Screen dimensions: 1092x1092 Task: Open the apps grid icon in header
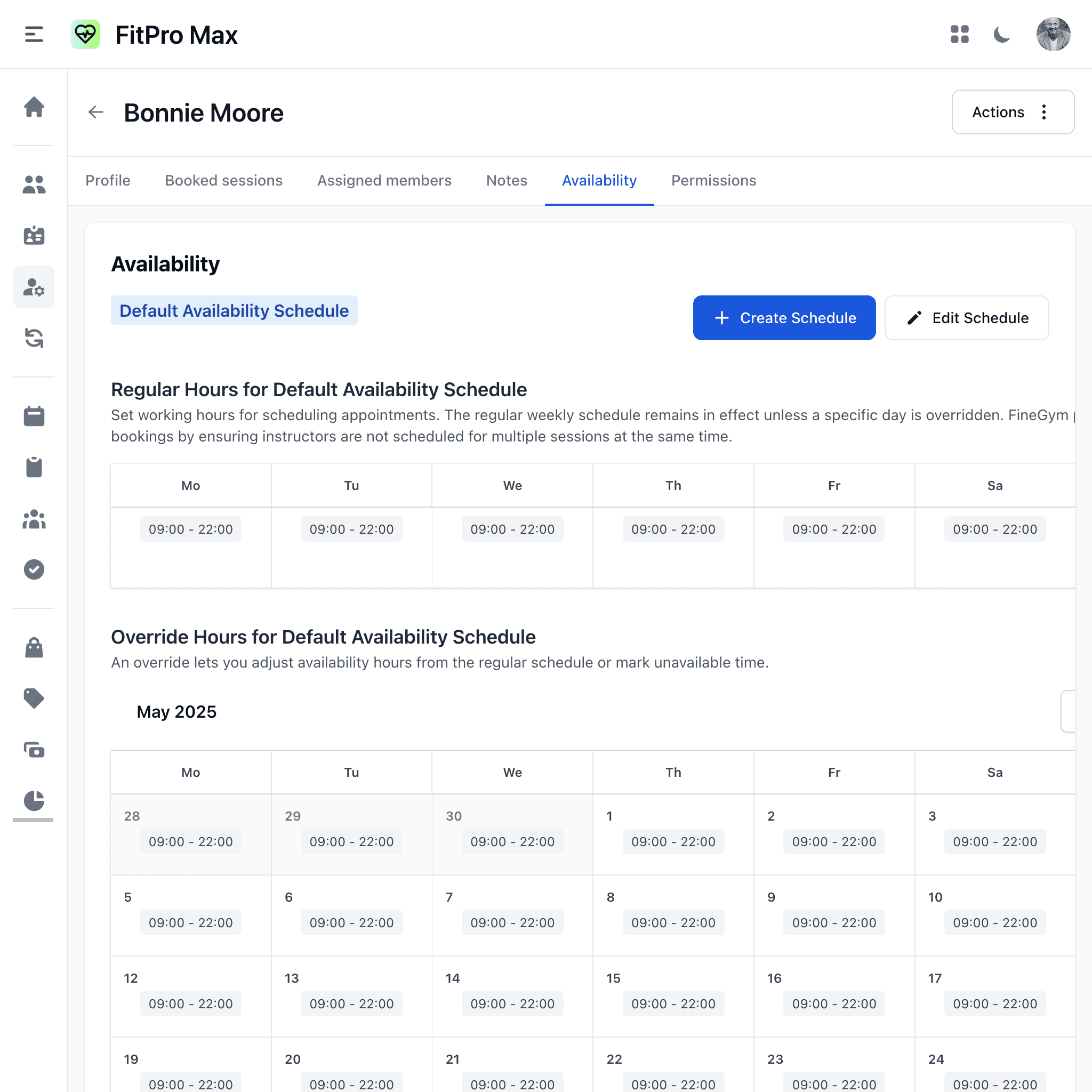[x=959, y=35]
